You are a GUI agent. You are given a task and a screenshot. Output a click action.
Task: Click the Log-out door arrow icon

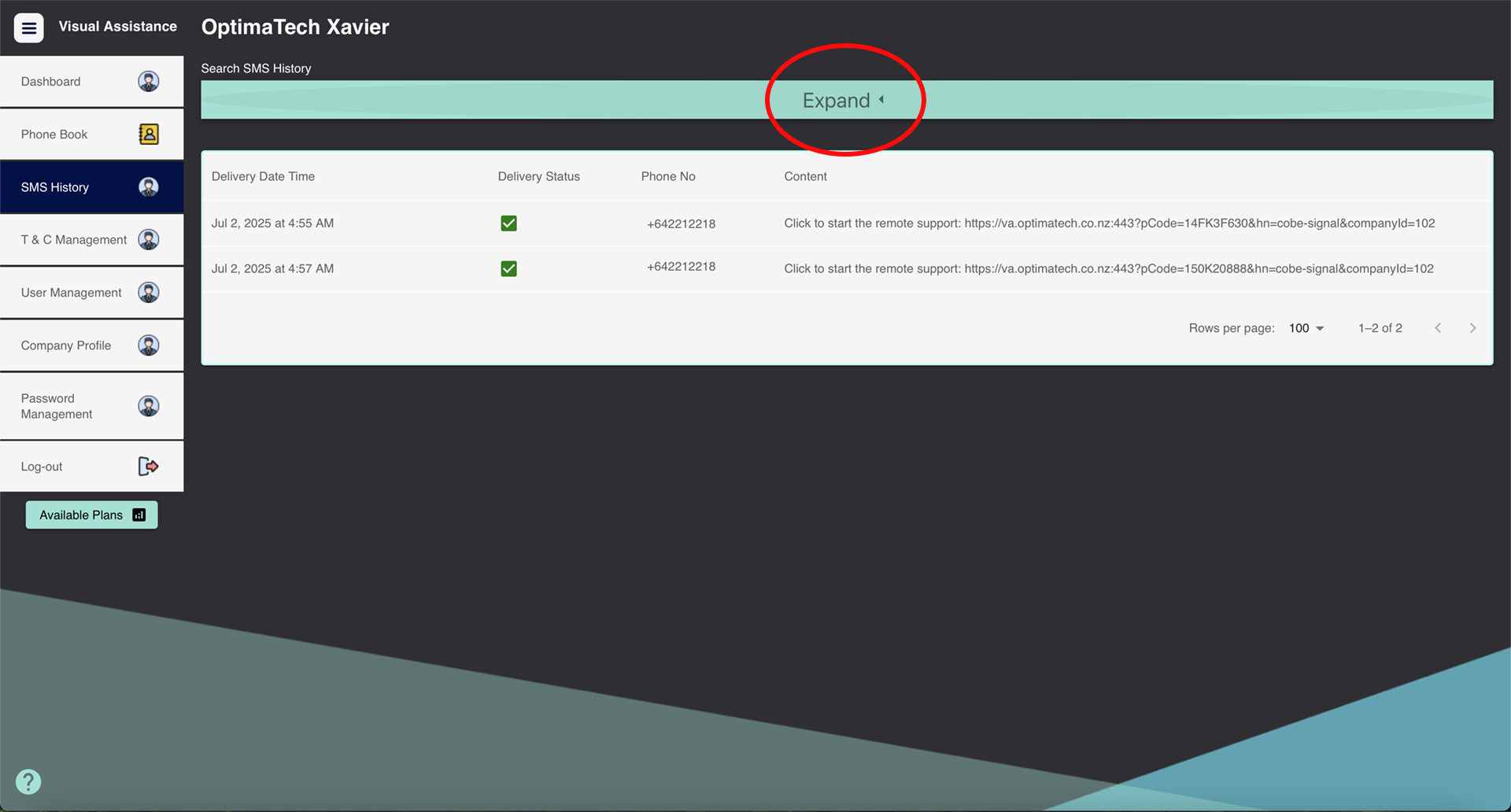(149, 466)
